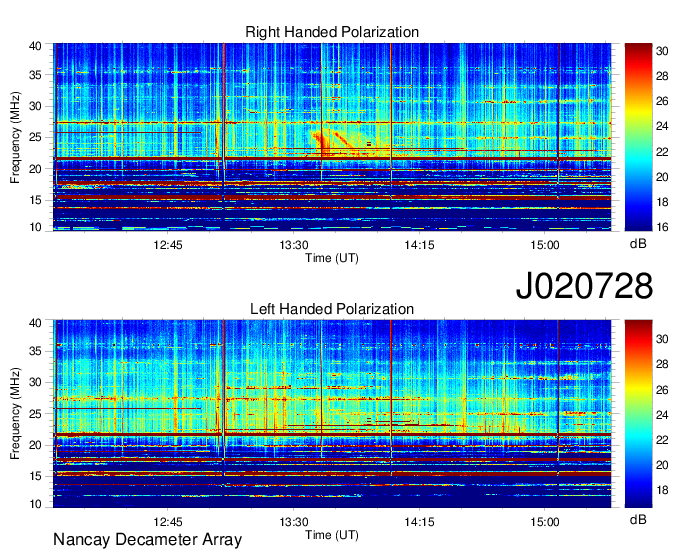The height and width of the screenshot is (552, 680).
Task: Click the "Left Handed Polarization" plot title
Action: click(x=332, y=309)
